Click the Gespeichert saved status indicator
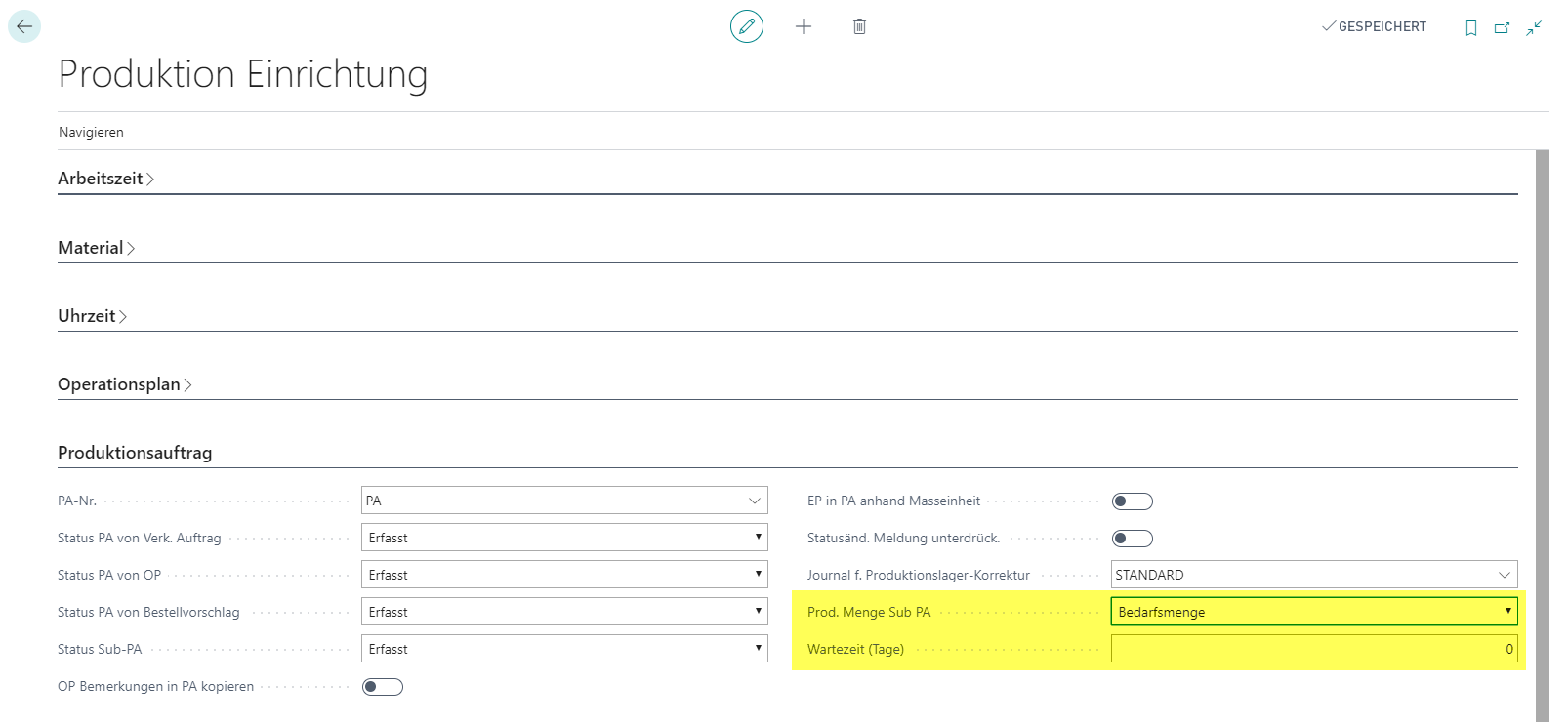The image size is (1568, 722). click(1374, 26)
